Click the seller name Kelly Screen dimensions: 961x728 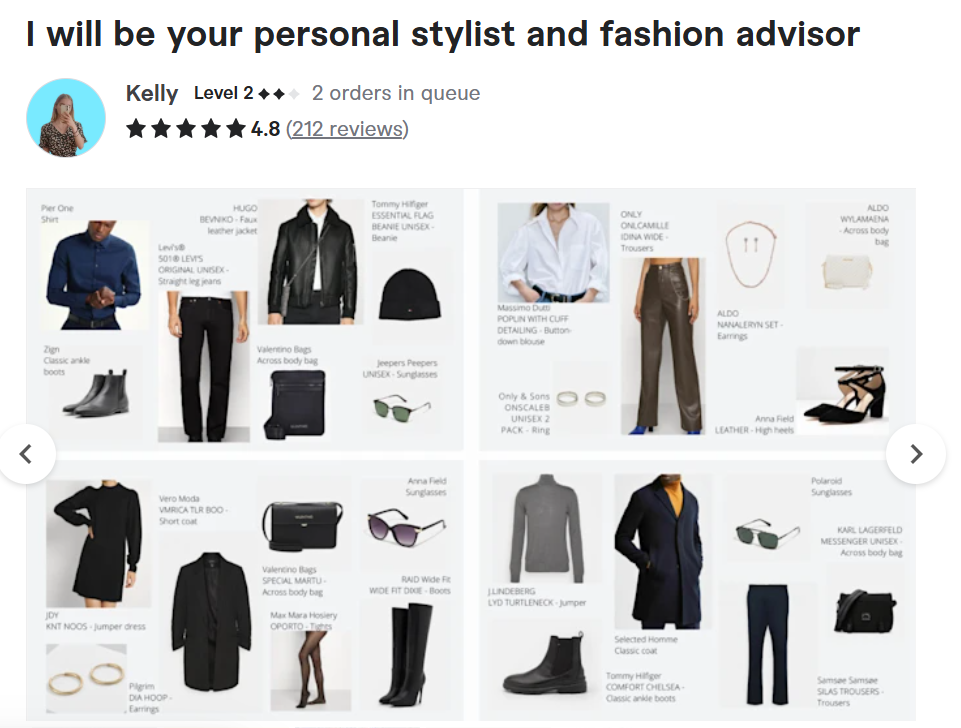click(x=151, y=93)
